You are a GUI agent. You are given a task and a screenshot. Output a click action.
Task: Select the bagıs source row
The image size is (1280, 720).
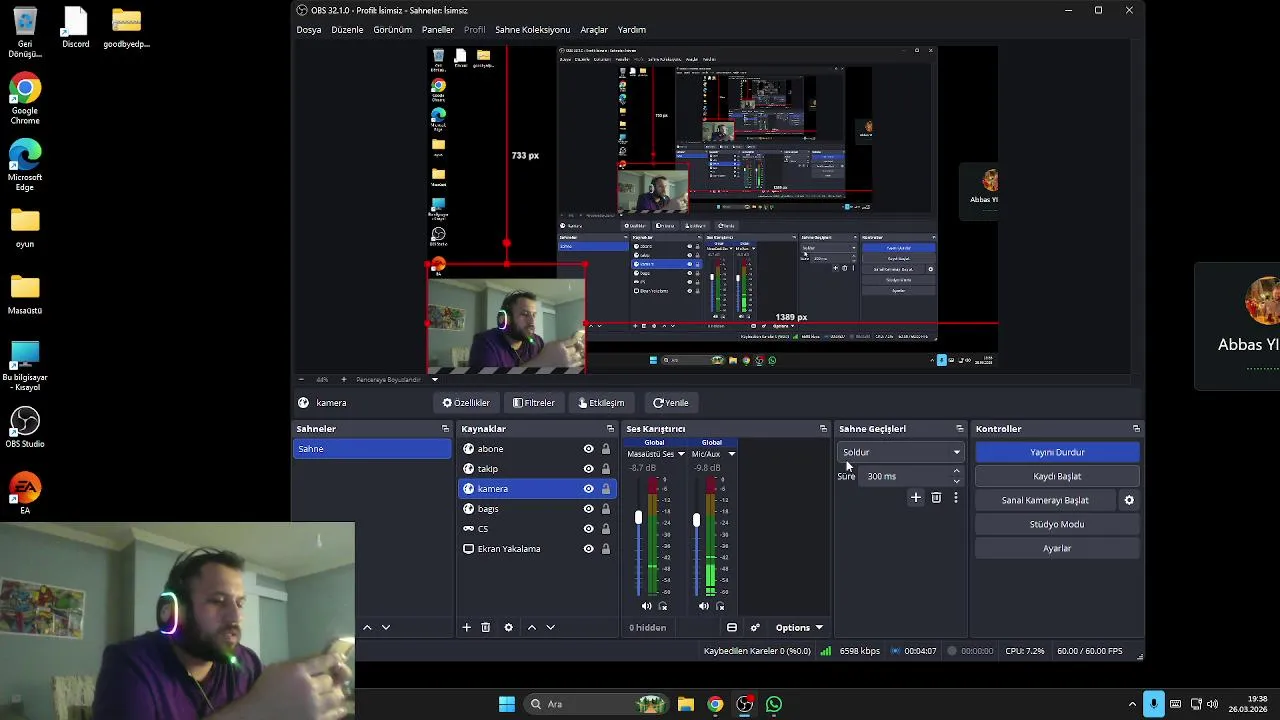pyautogui.click(x=537, y=509)
